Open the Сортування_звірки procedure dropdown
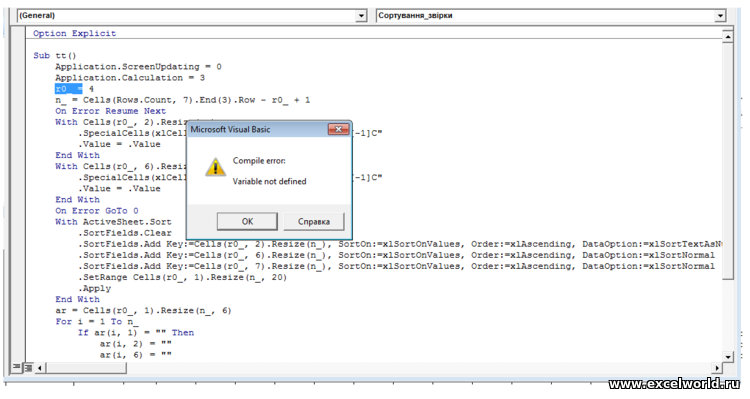This screenshot has height=399, width=750. (x=720, y=16)
